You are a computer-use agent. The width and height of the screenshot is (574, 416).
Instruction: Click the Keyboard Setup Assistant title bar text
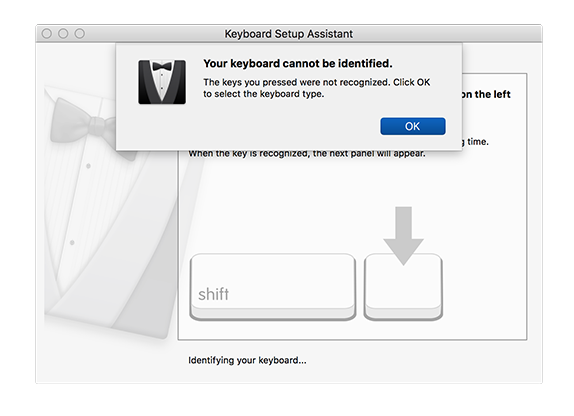click(288, 34)
